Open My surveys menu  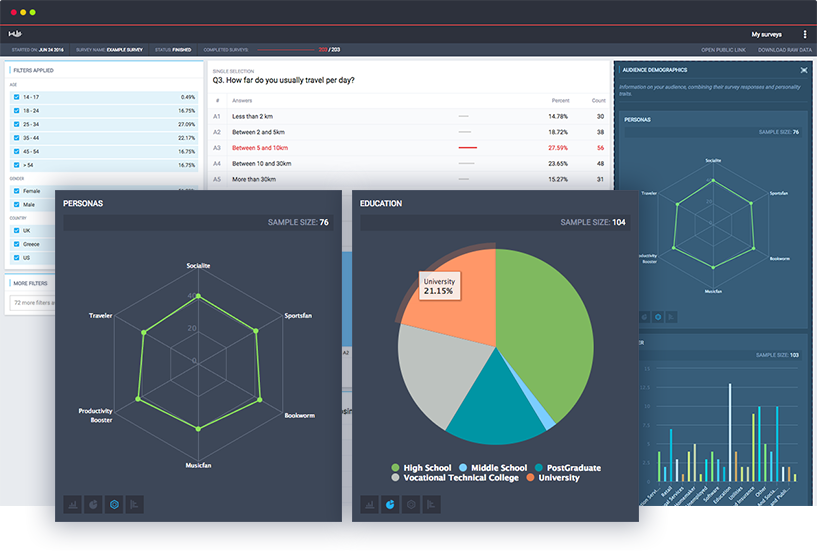pyautogui.click(x=766, y=34)
